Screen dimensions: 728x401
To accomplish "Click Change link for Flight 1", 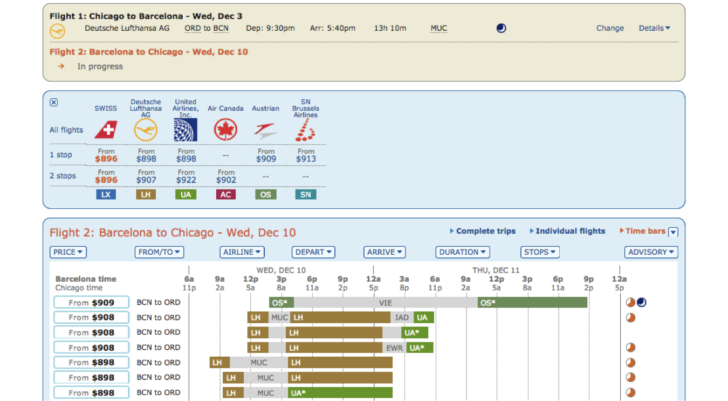I will click(x=610, y=28).
